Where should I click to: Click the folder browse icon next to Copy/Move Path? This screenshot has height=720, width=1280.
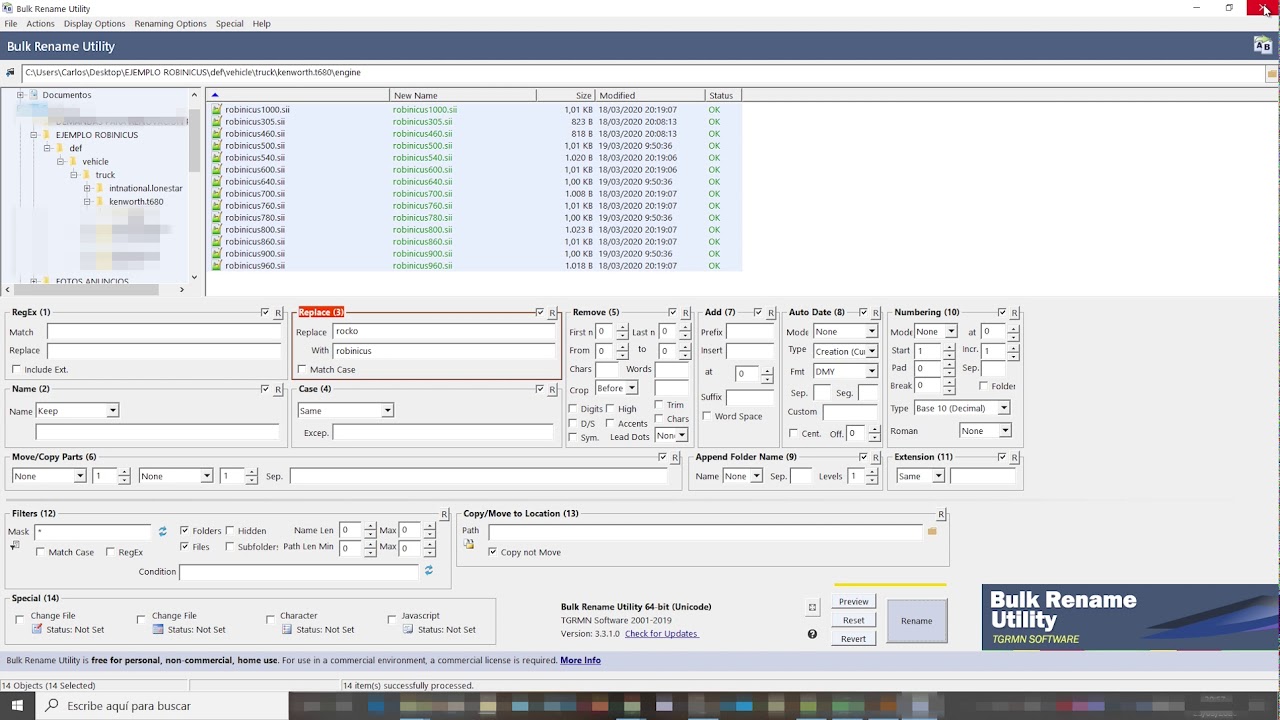pyautogui.click(x=932, y=531)
